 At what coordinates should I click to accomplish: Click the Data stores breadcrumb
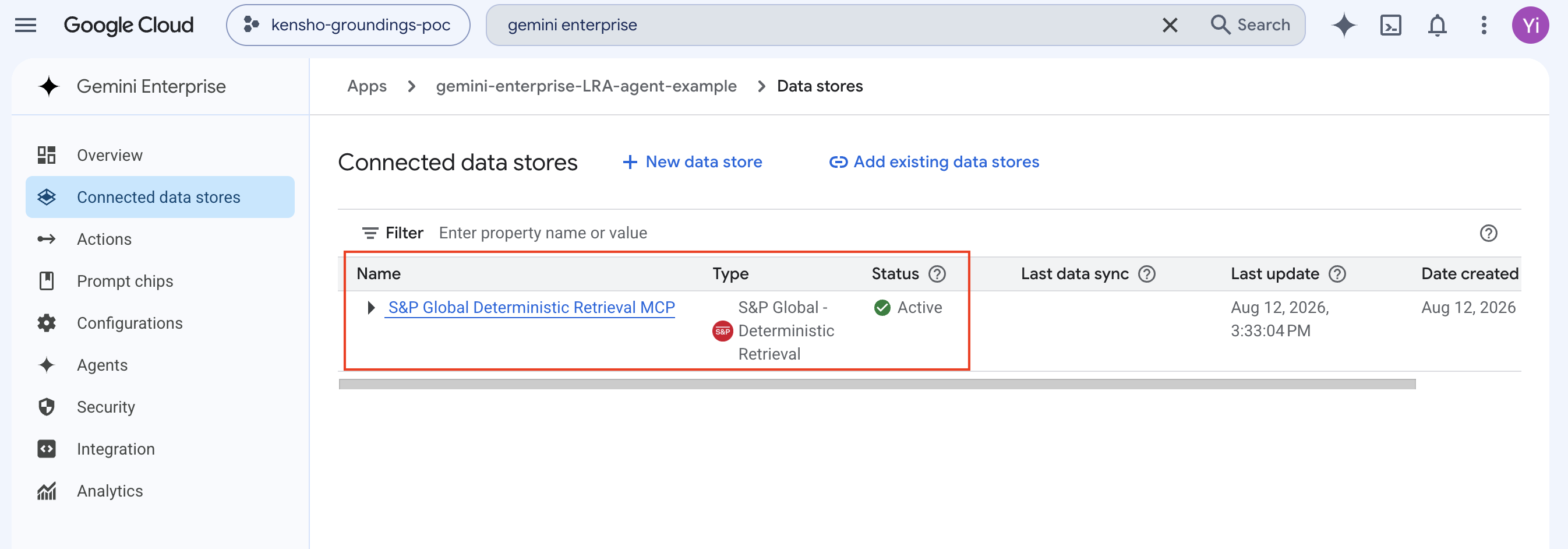pos(820,86)
